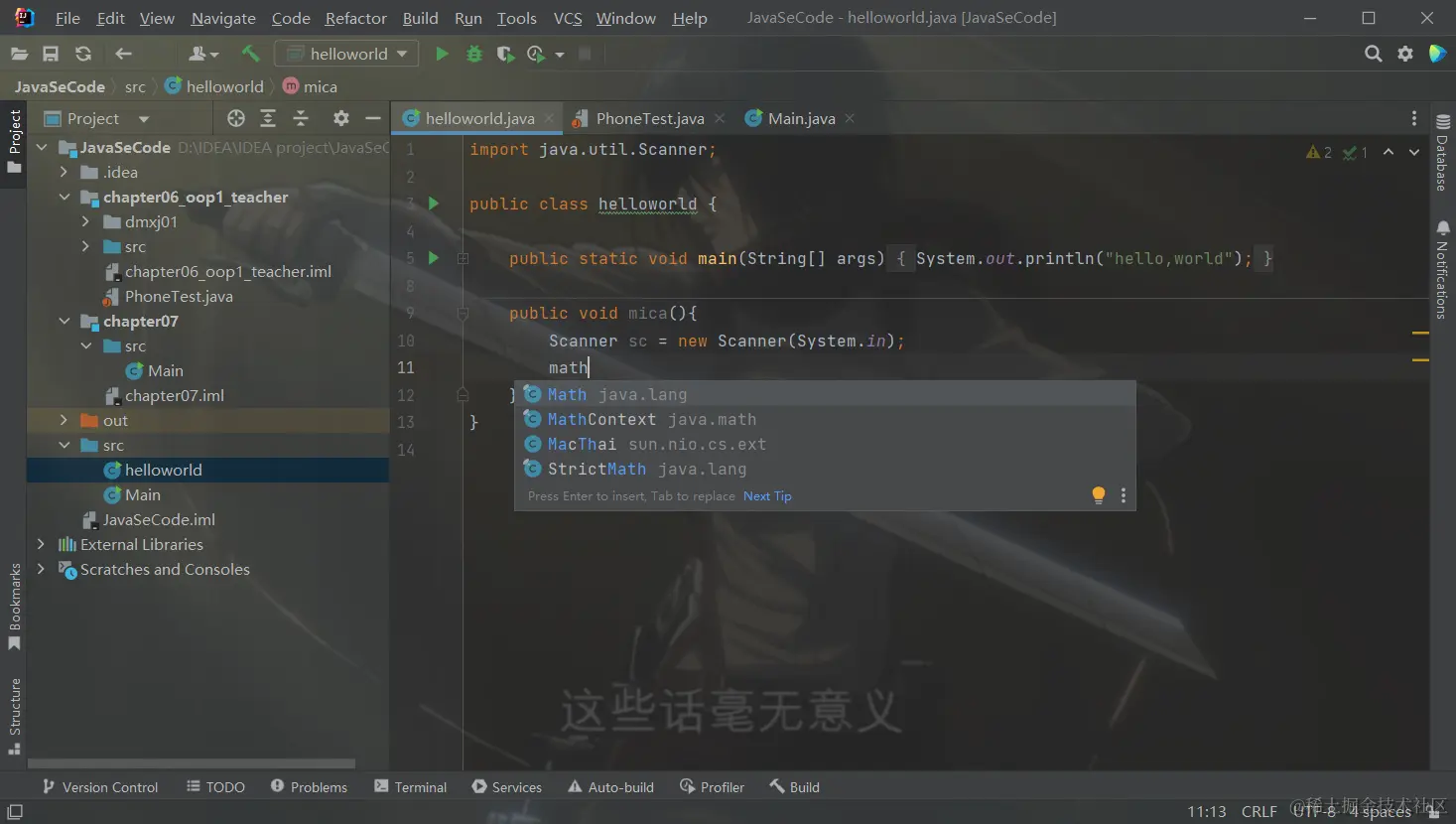Toggle the Bookmarks tool window
The width and height of the screenshot is (1456, 824).
pos(14,607)
